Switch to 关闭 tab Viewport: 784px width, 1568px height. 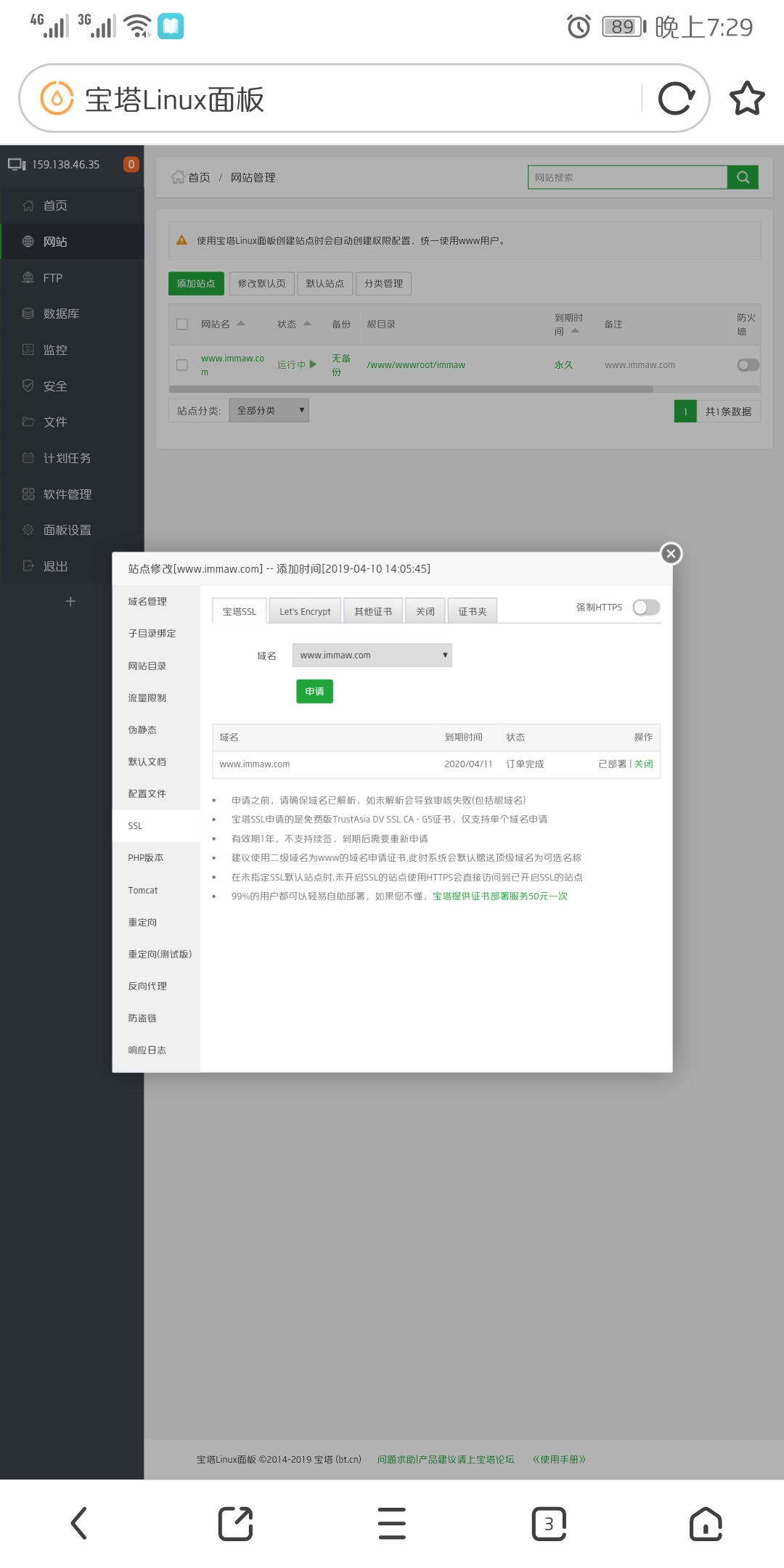[x=425, y=611]
